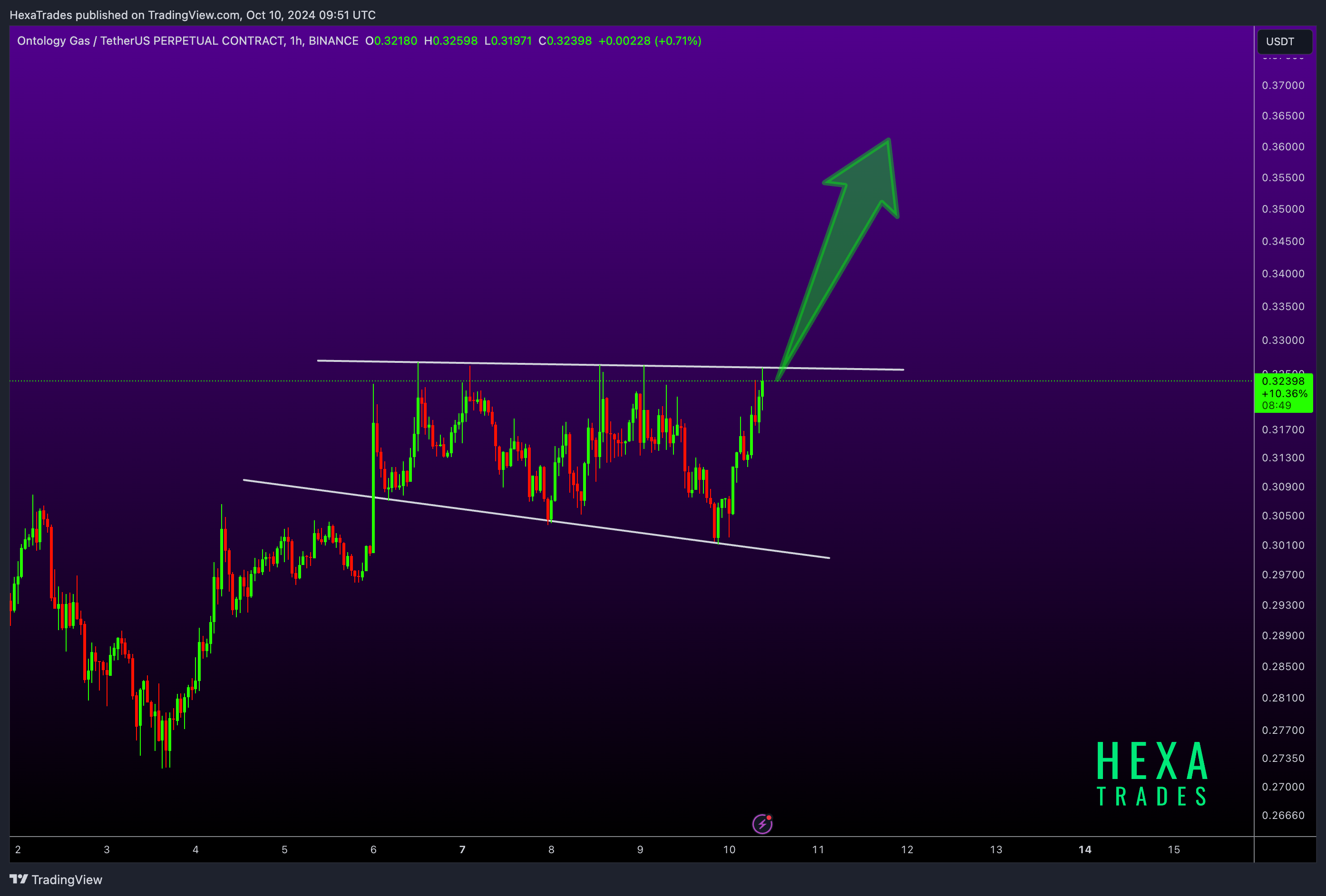Click the 0.31700 price axis label
Image resolution: width=1326 pixels, height=896 pixels.
coord(1283,429)
